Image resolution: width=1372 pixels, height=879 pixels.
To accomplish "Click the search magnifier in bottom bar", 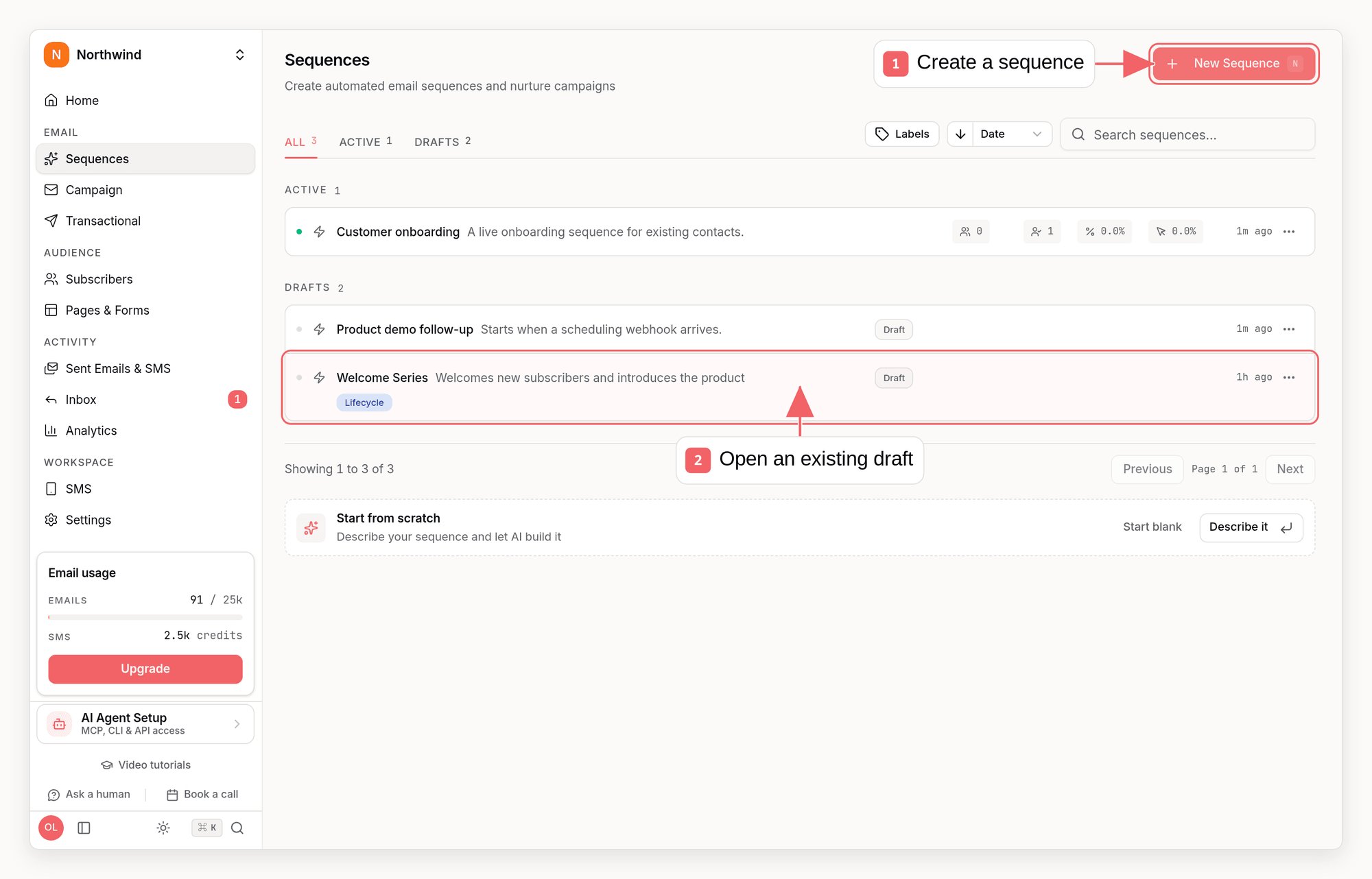I will tap(237, 828).
